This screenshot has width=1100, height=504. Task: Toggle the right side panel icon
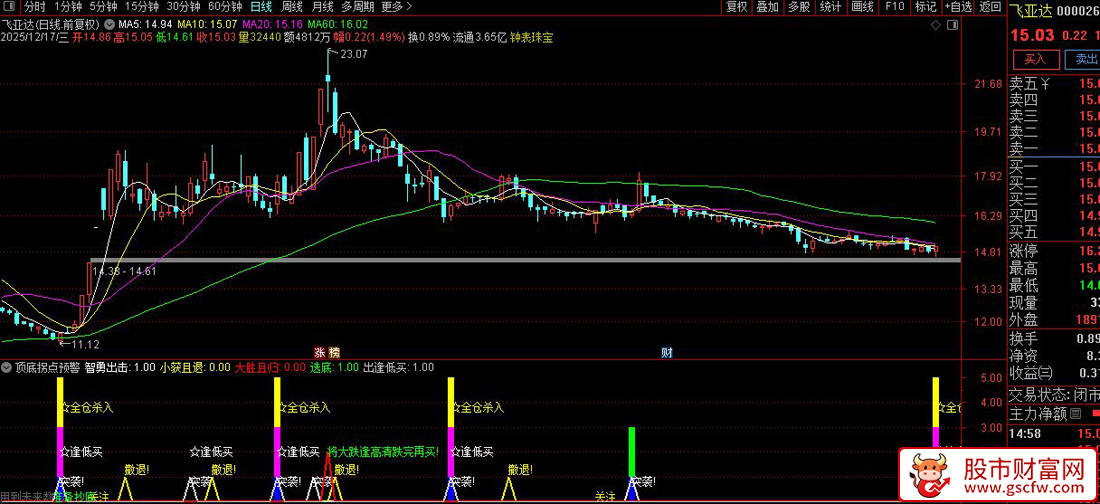pyautogui.click(x=952, y=25)
